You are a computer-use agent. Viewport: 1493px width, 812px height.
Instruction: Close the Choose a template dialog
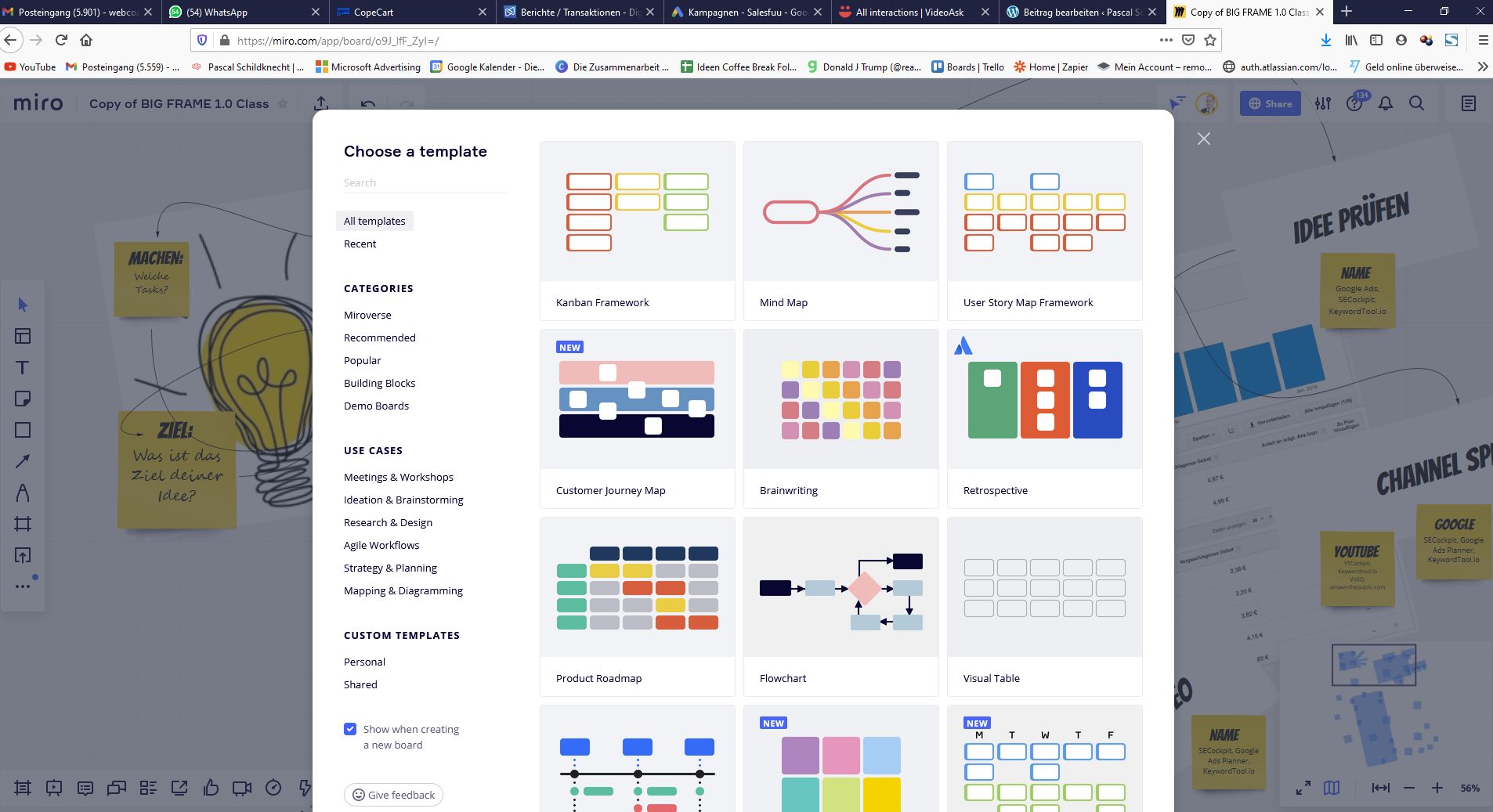pyautogui.click(x=1204, y=139)
